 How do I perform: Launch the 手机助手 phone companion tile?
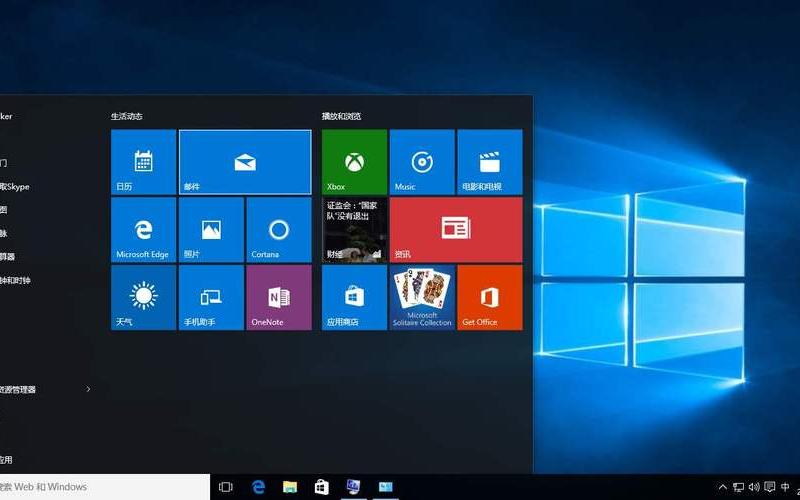(211, 297)
